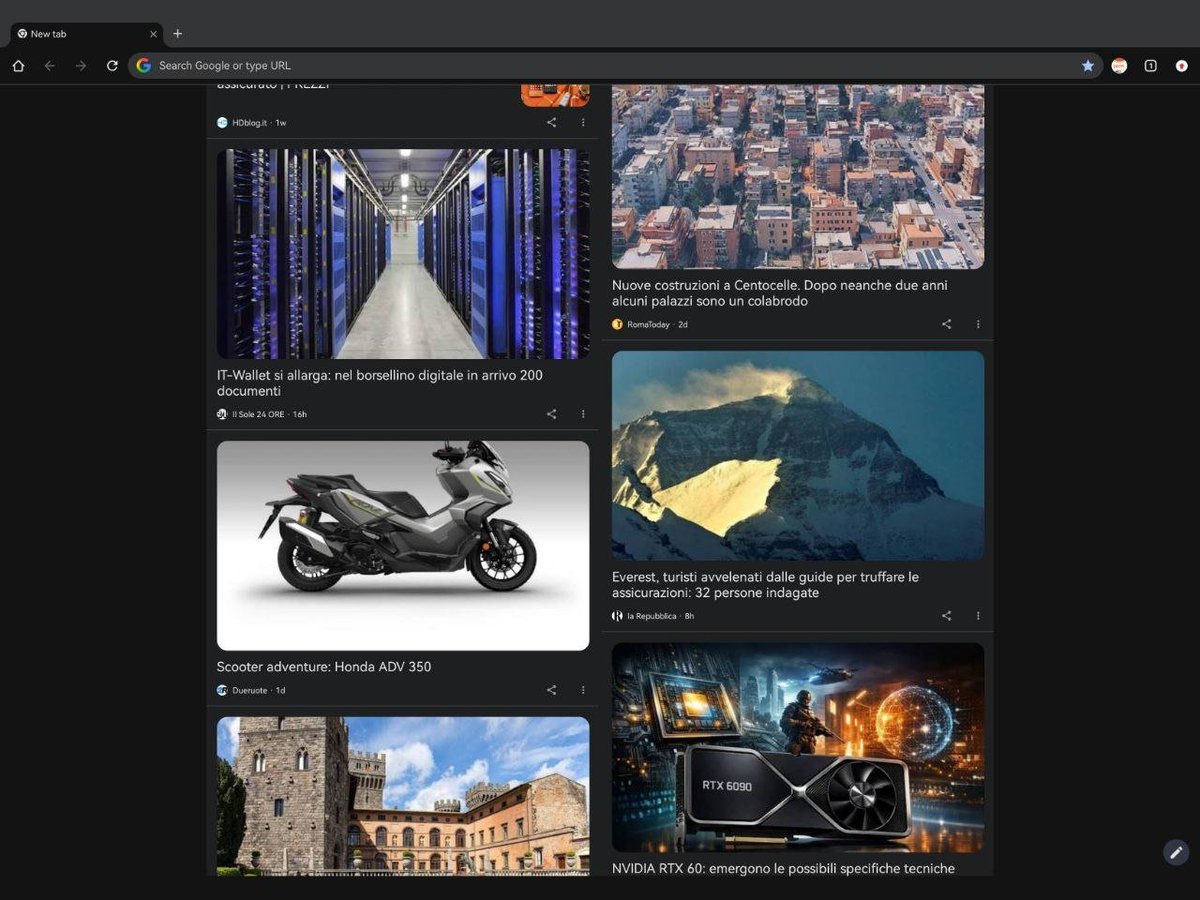Open the NVIDIA RTX 60 headline
The image size is (1200, 900).
tap(783, 869)
